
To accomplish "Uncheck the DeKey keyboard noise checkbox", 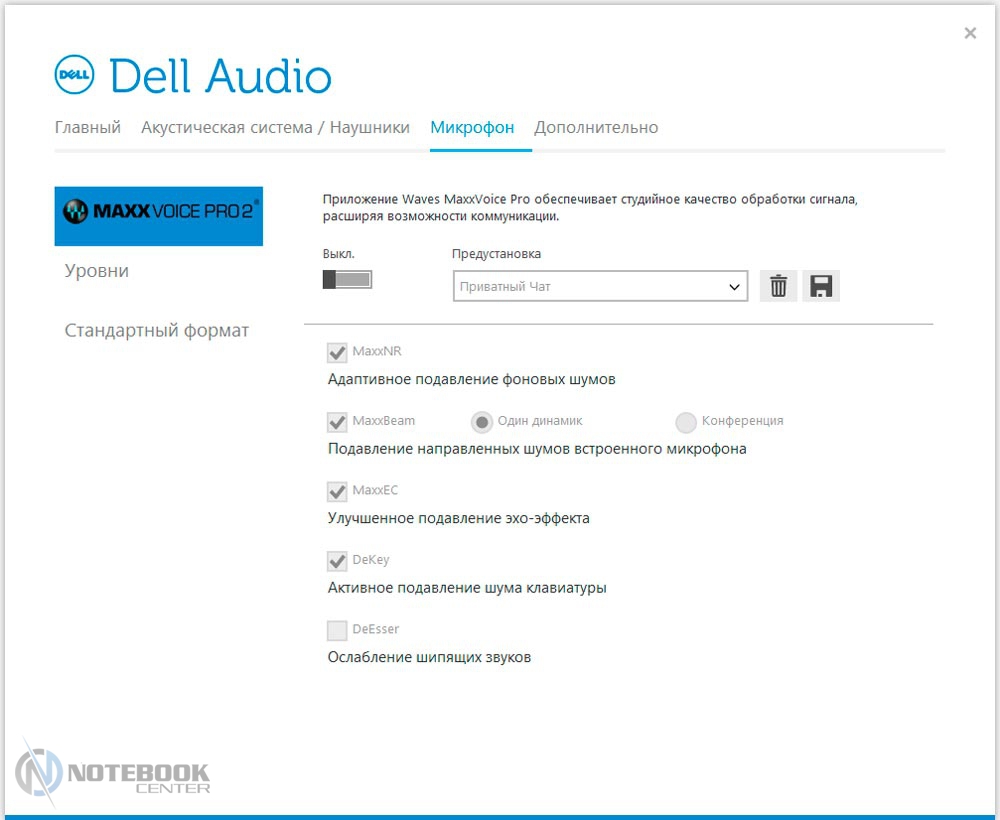I will point(337,560).
